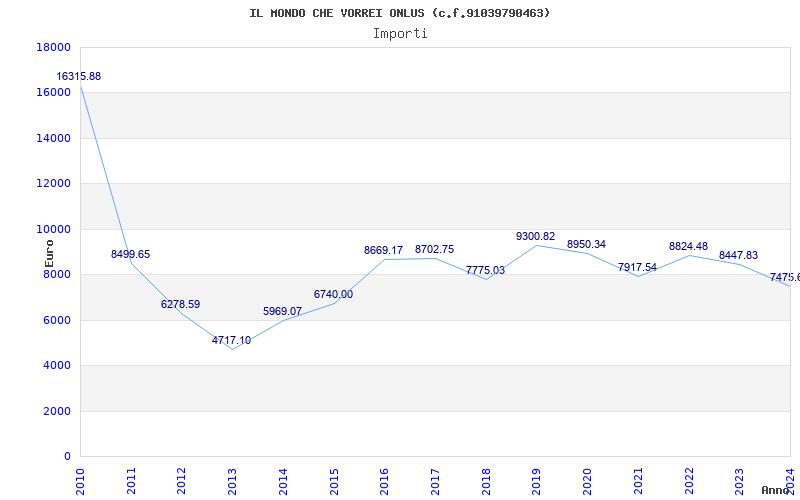Click x-axis year 2011
This screenshot has height=500, width=800.
click(x=131, y=481)
